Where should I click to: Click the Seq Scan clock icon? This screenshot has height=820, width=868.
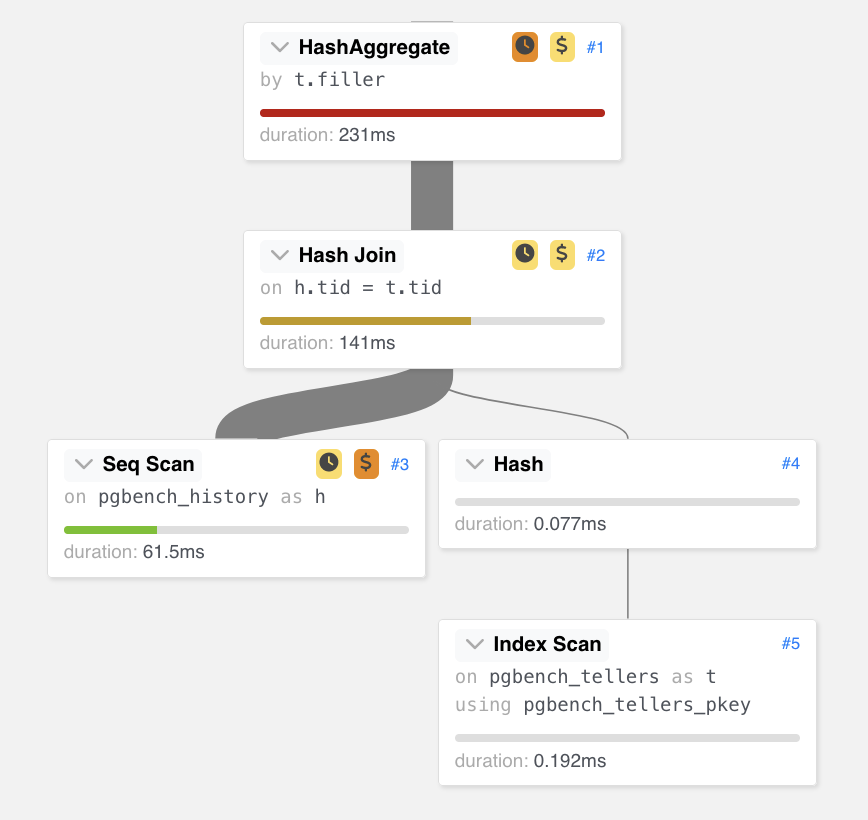pos(329,463)
